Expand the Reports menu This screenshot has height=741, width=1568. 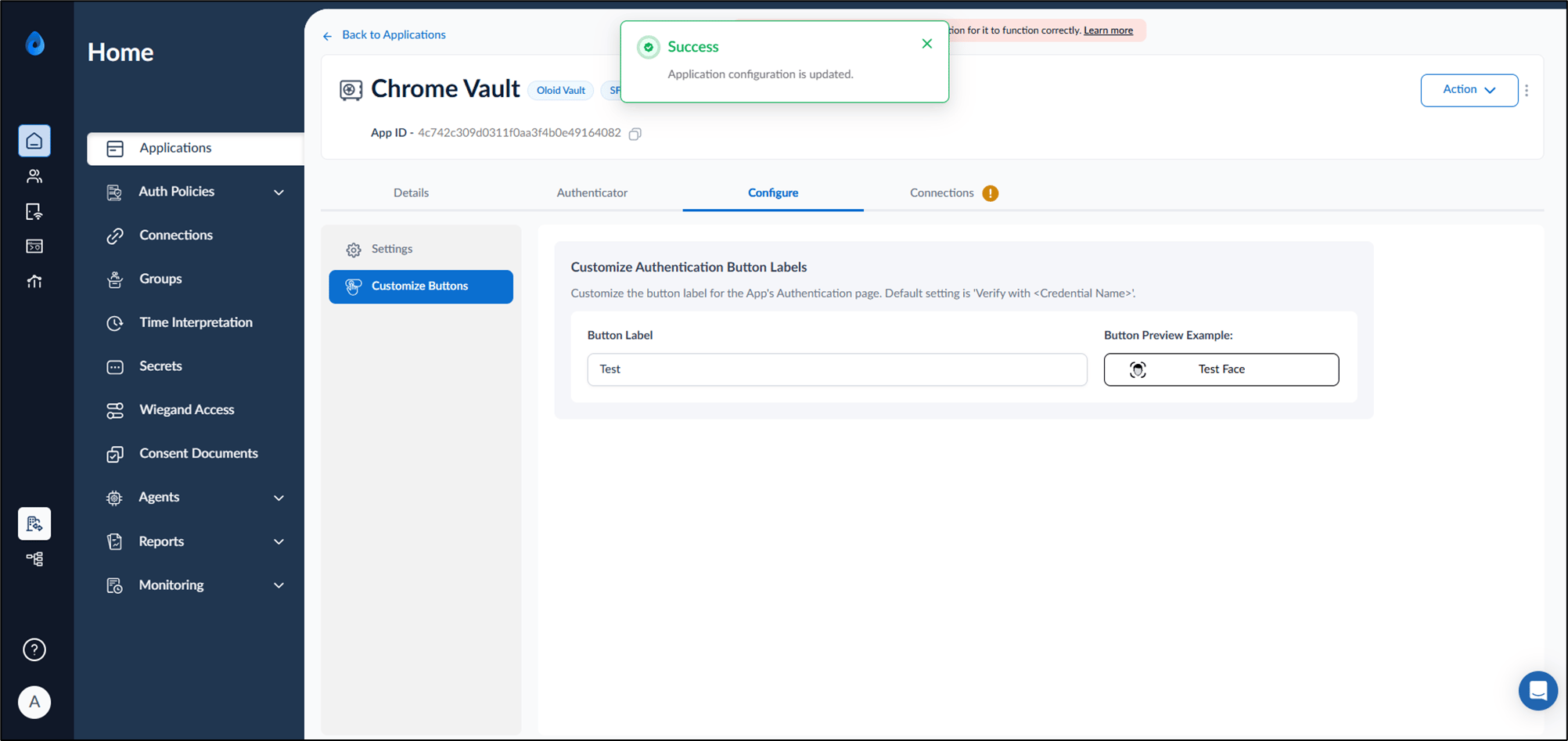coord(195,541)
